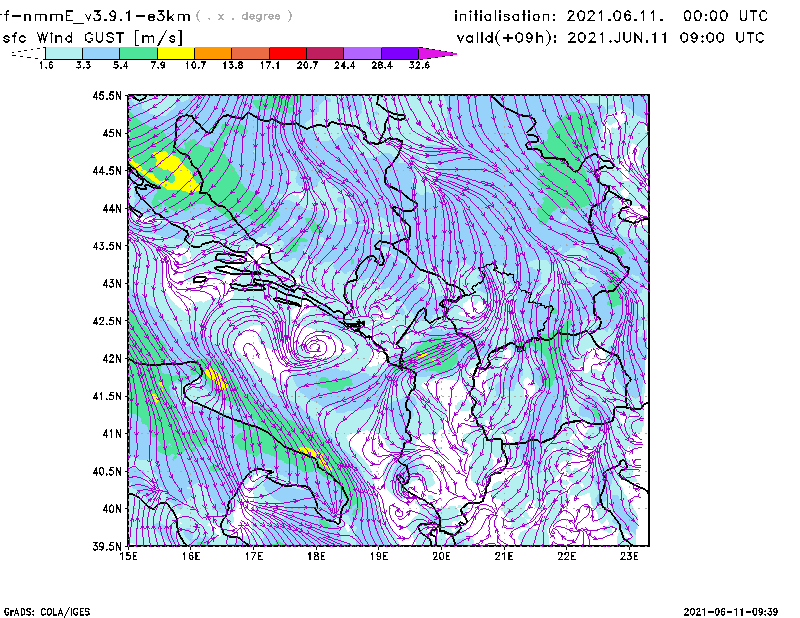
Task: Click the legend value 5.4
Action: pyautogui.click(x=120, y=65)
